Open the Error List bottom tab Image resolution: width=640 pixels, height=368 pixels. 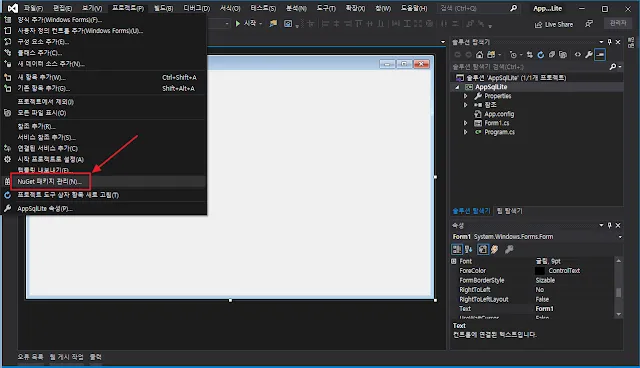(30, 357)
